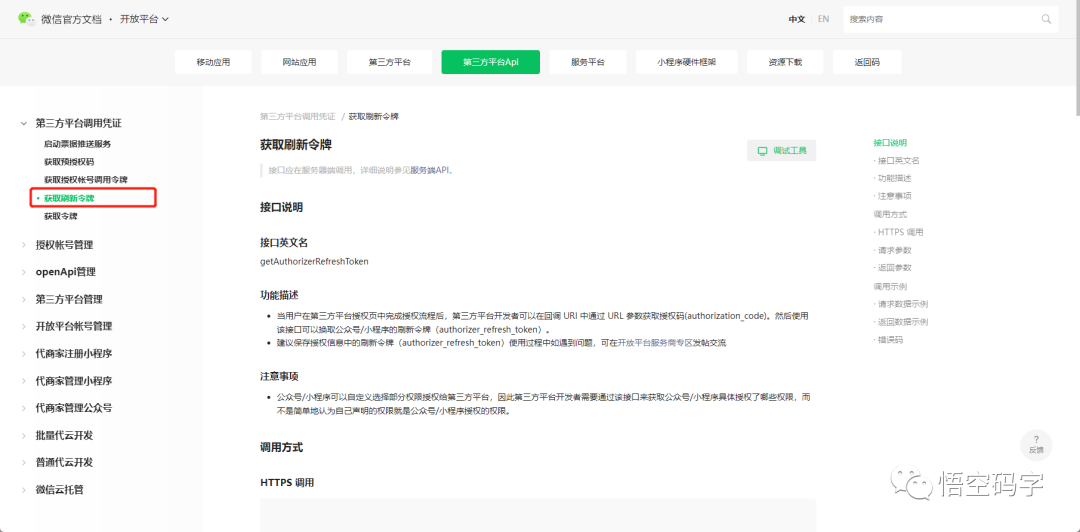Jump to 接口英文名 in page outline
This screenshot has height=532, width=1080.
point(898,161)
